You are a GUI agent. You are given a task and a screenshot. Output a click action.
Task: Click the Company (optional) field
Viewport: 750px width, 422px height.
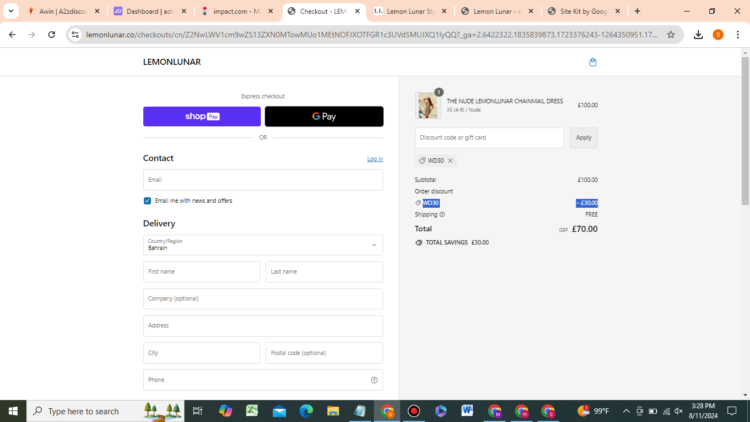point(263,299)
